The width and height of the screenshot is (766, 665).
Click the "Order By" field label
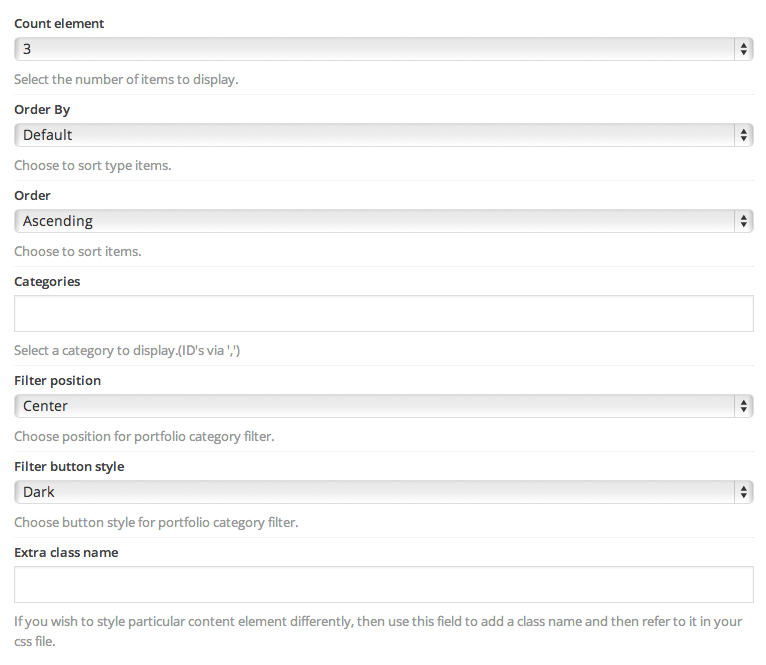coord(42,110)
